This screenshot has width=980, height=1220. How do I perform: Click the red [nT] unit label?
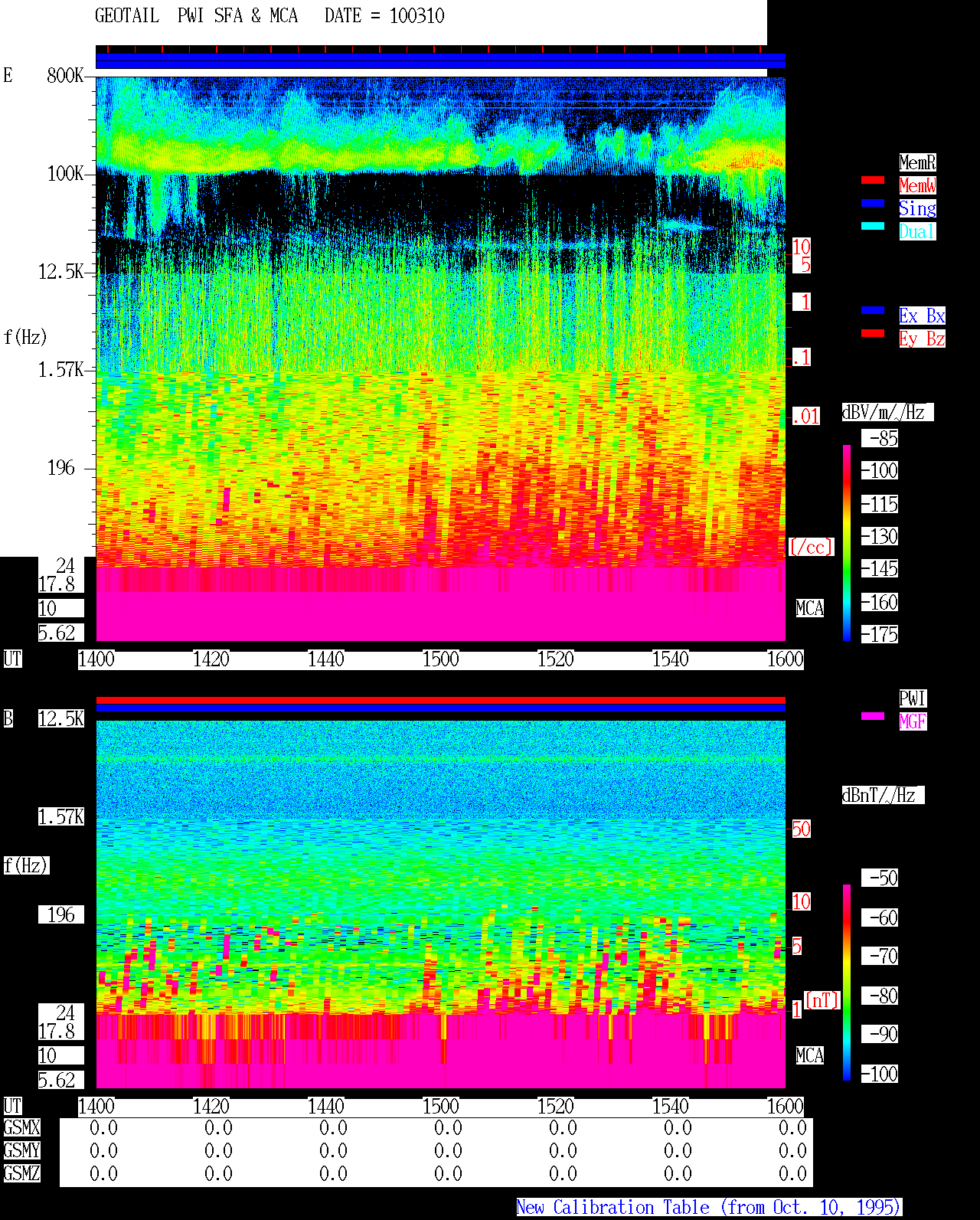(x=822, y=1000)
